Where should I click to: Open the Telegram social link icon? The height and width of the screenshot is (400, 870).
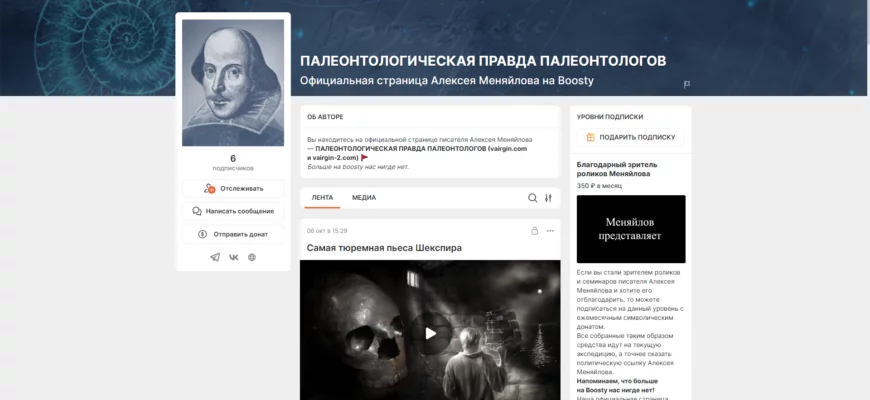pos(215,257)
